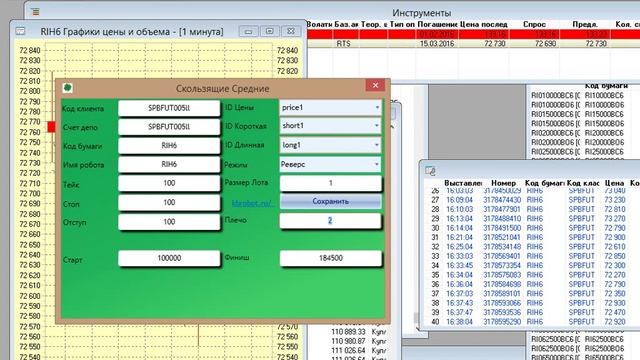This screenshot has height=360, width=640.
Task: Click the Счет депо input field
Action: click(x=169, y=127)
